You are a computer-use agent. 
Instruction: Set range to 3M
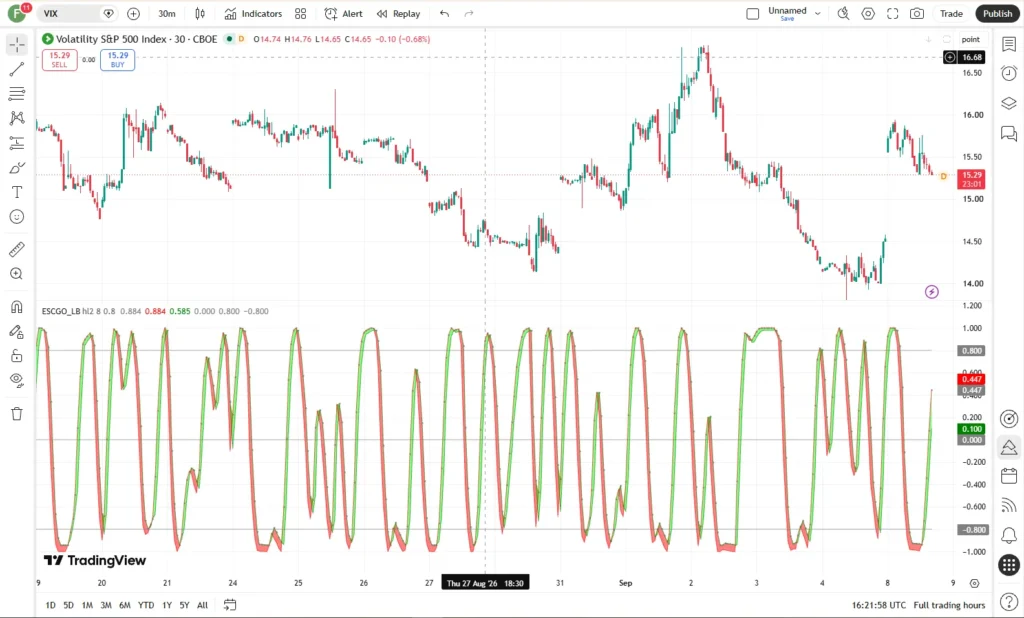106,605
